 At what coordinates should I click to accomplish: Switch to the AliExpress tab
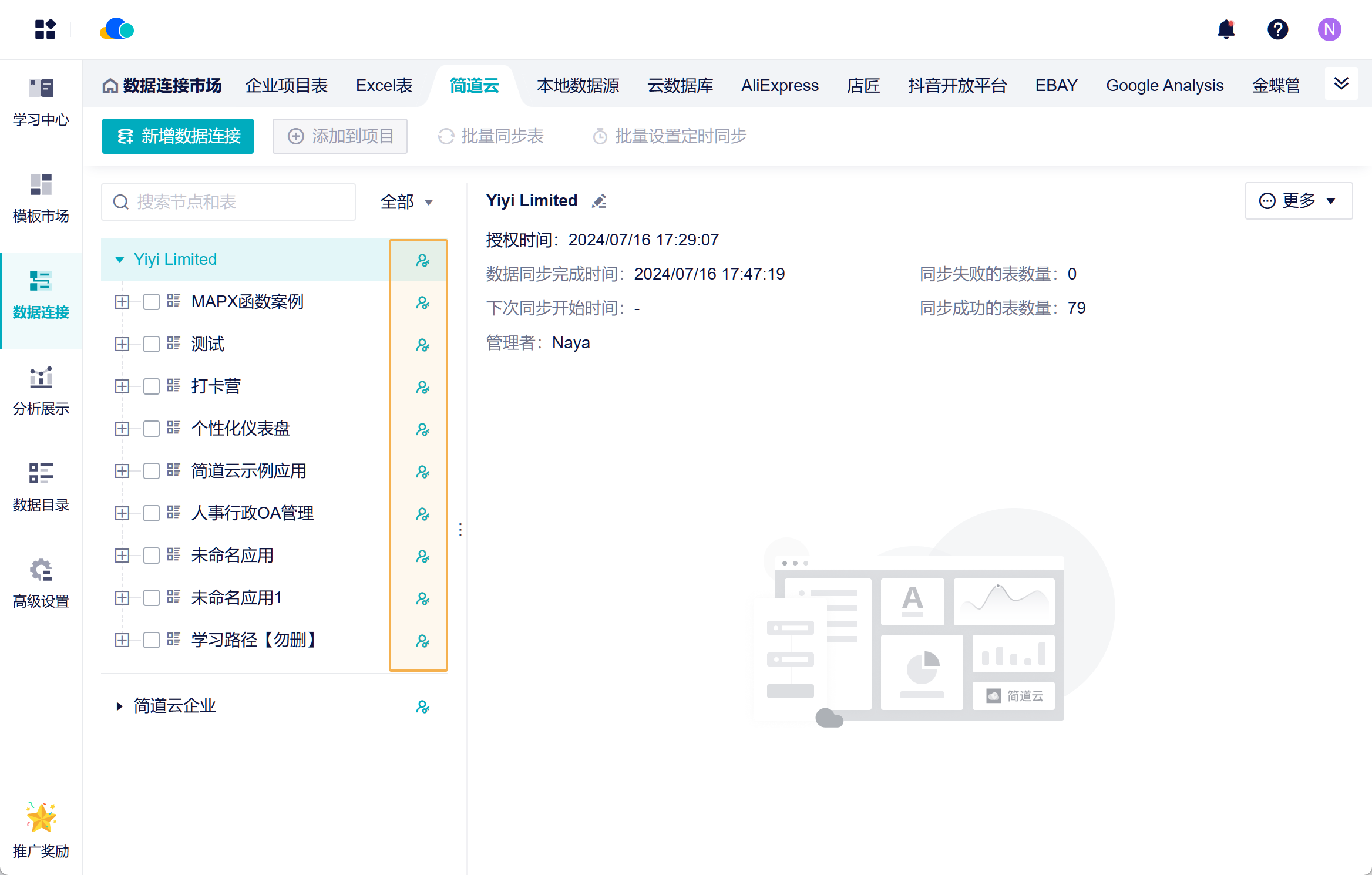click(x=779, y=86)
